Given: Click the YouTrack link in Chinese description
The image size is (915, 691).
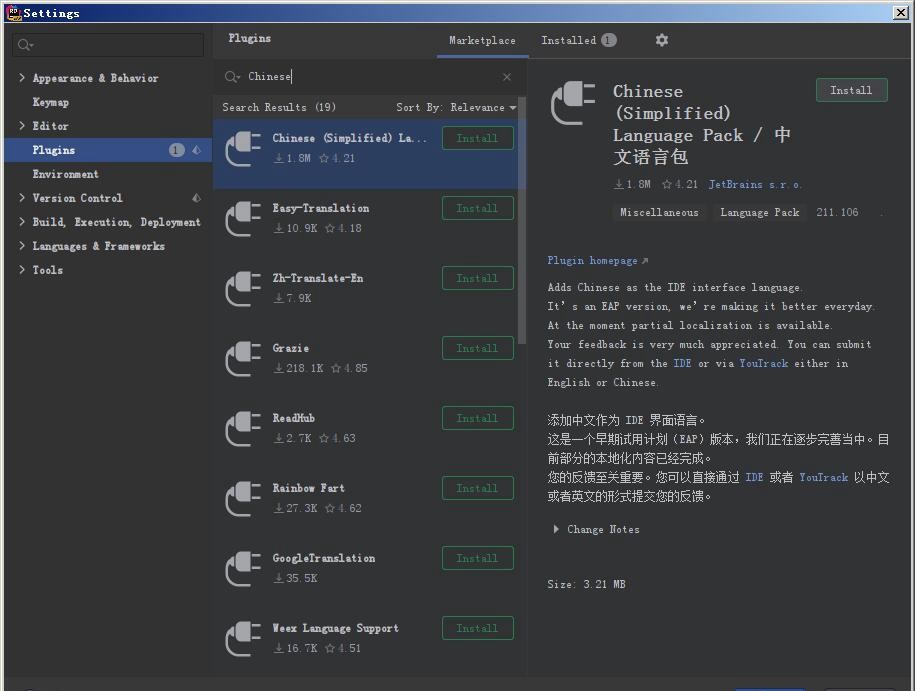Looking at the screenshot, I should (x=823, y=477).
